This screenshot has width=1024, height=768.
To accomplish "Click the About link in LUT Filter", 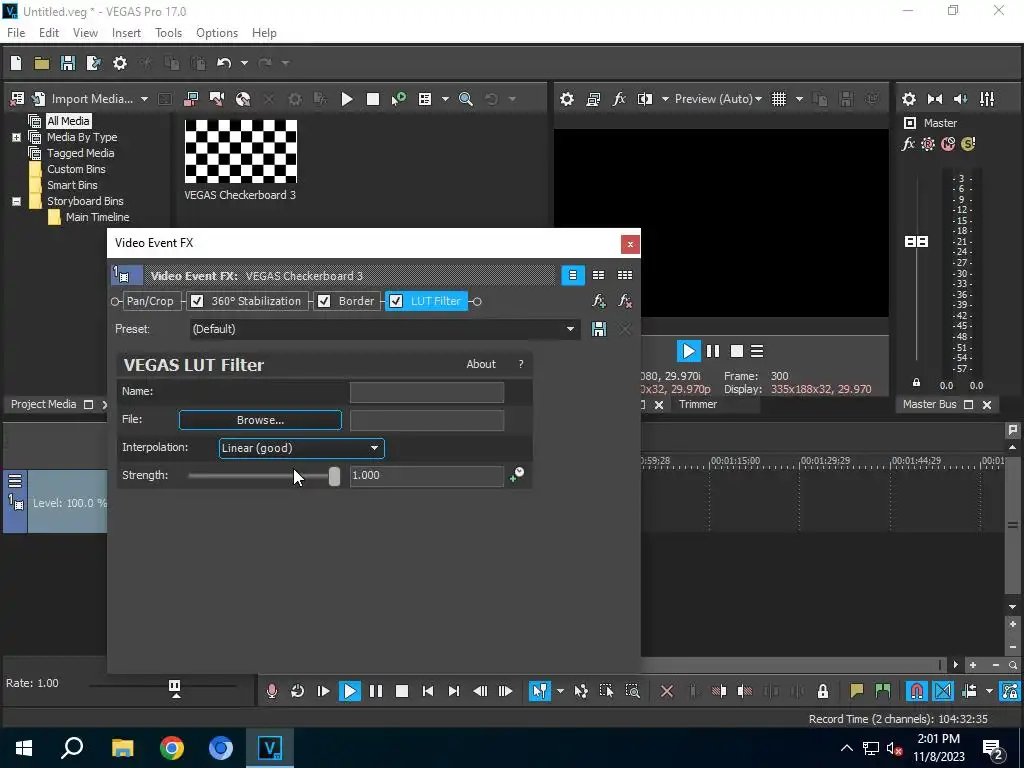I will click(481, 364).
